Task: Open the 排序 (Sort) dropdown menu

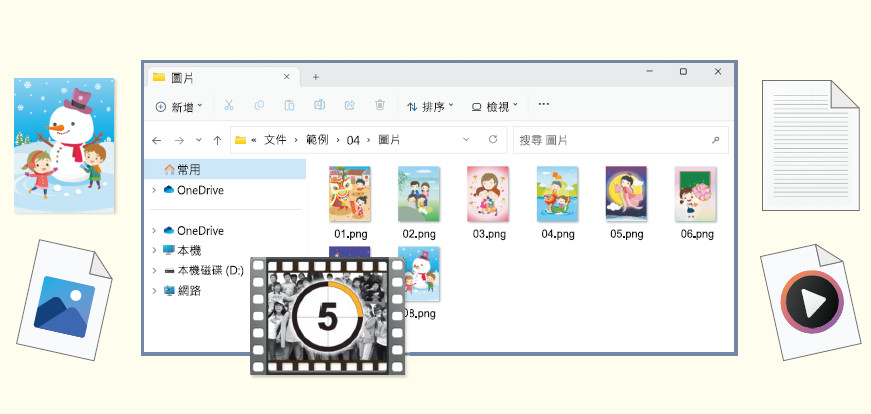Action: (430, 106)
